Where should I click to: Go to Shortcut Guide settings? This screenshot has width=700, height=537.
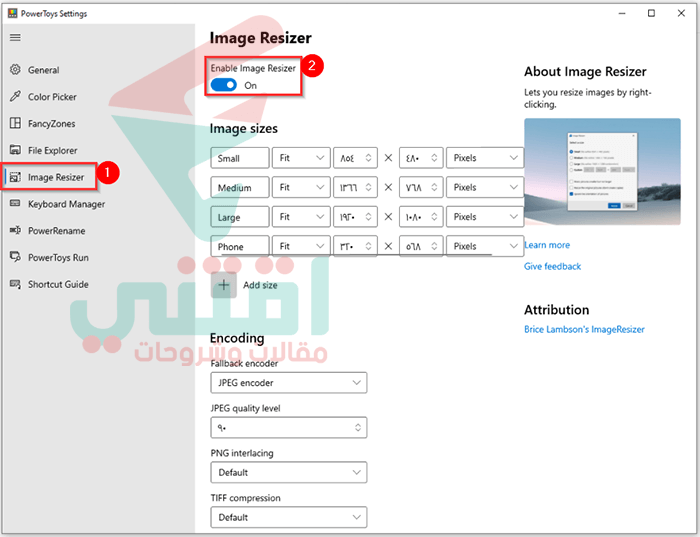click(x=58, y=284)
